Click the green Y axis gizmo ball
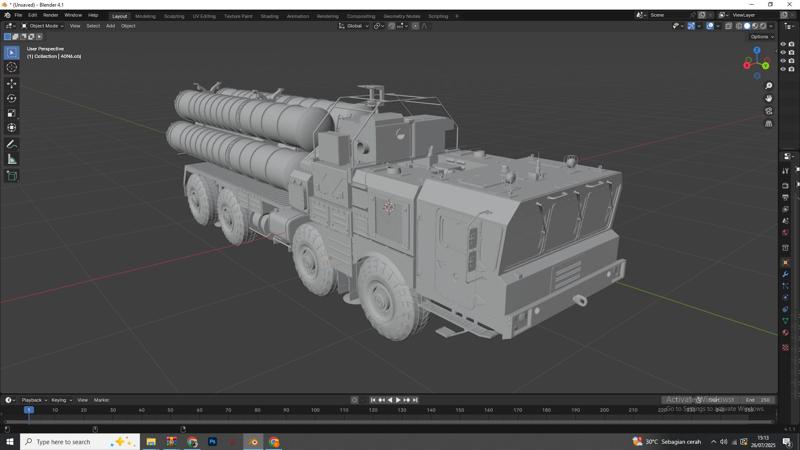The width and height of the screenshot is (800, 450). click(x=766, y=65)
